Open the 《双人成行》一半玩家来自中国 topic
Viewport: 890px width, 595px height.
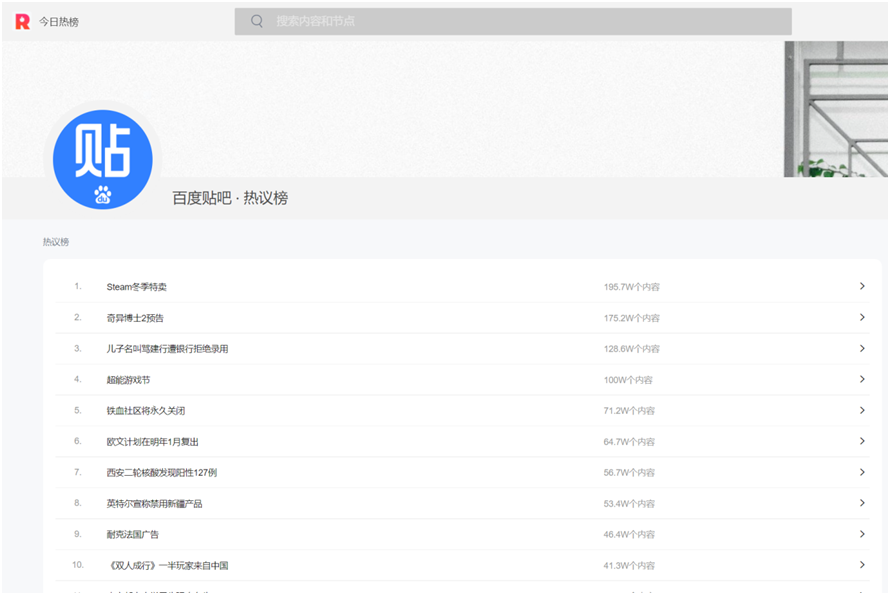[167, 565]
